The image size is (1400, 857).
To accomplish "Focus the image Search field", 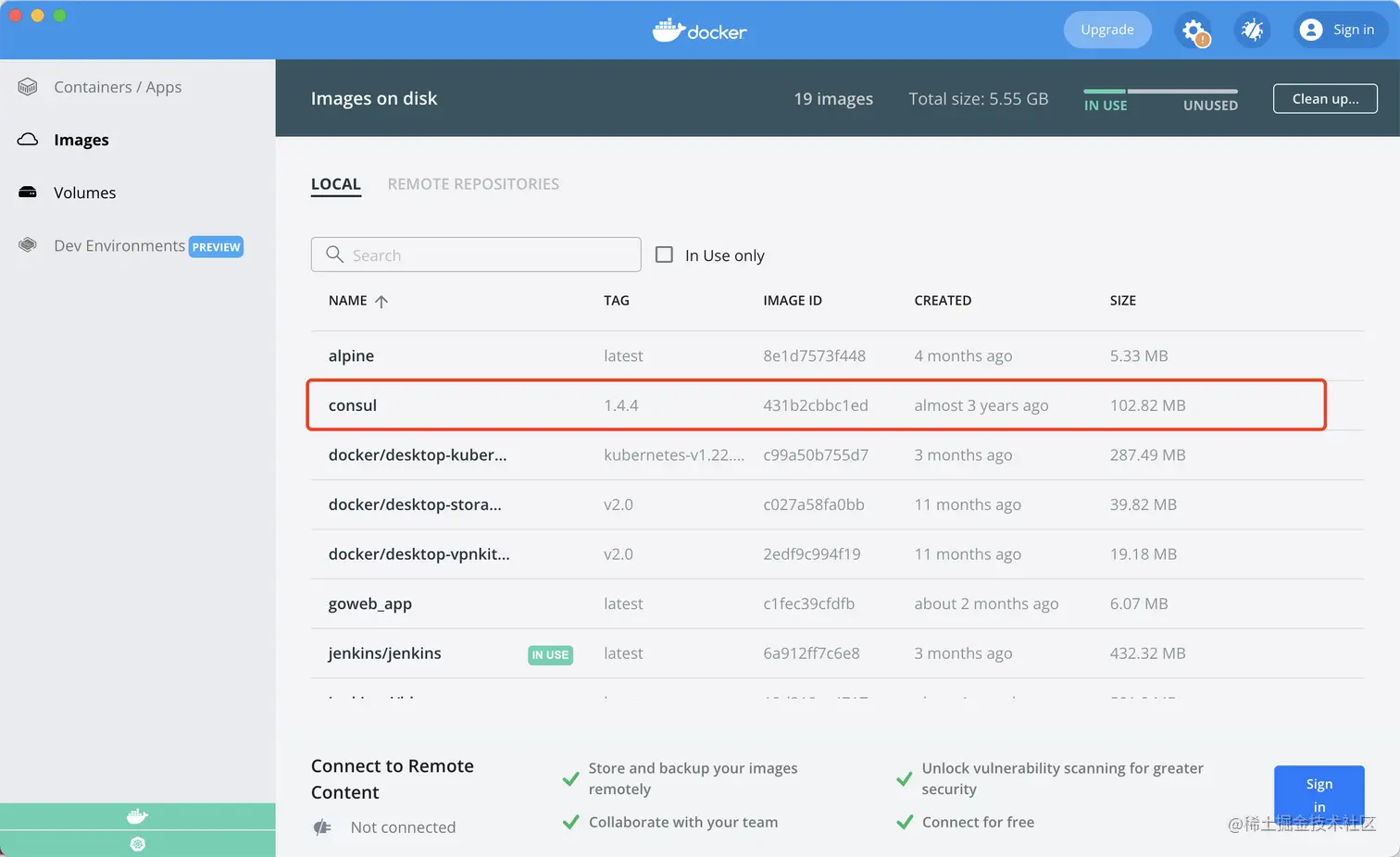I will point(476,255).
